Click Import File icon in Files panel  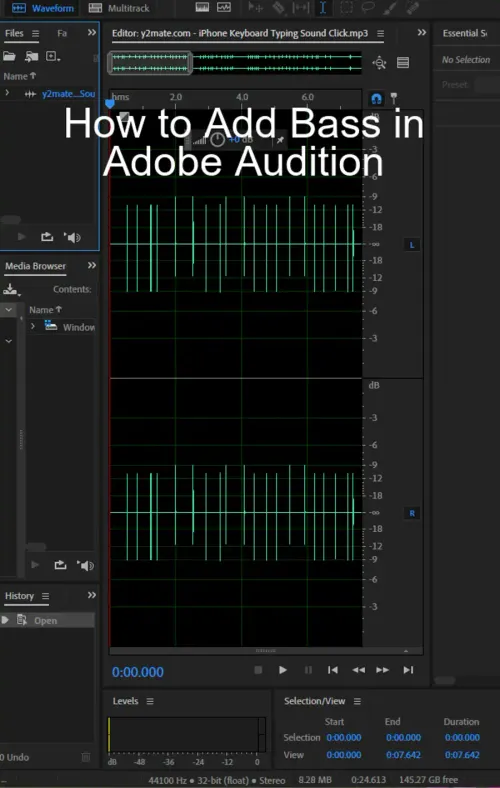pos(32,56)
